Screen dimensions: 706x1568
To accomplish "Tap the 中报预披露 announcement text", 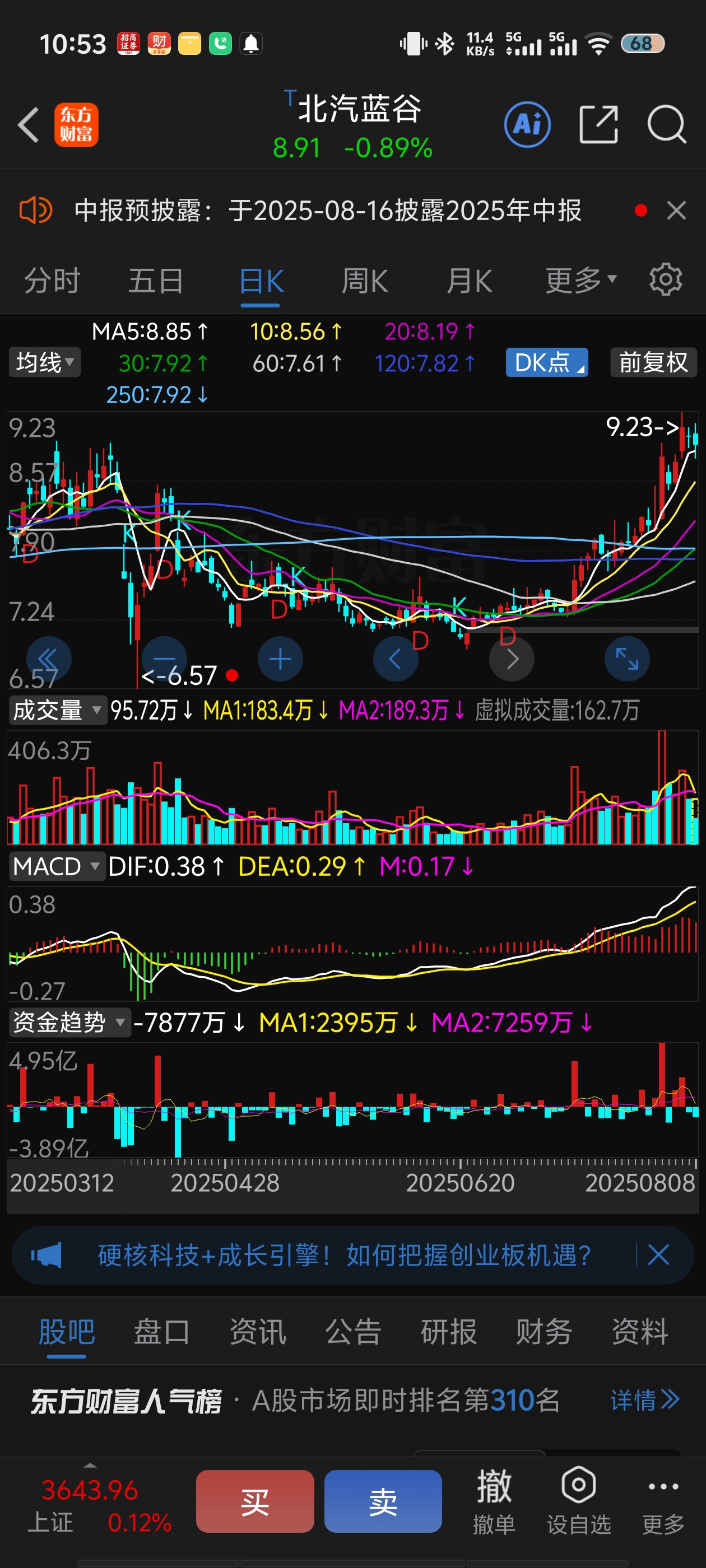I will (x=328, y=211).
